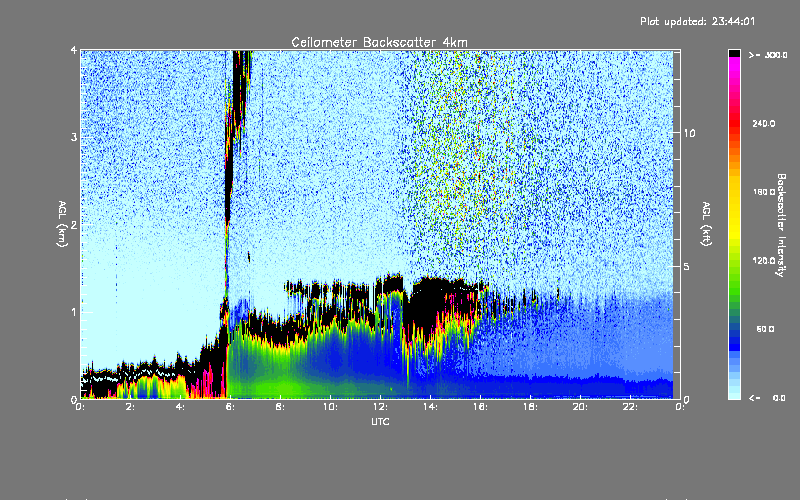Click the '240.0' colorbar value

point(764,123)
